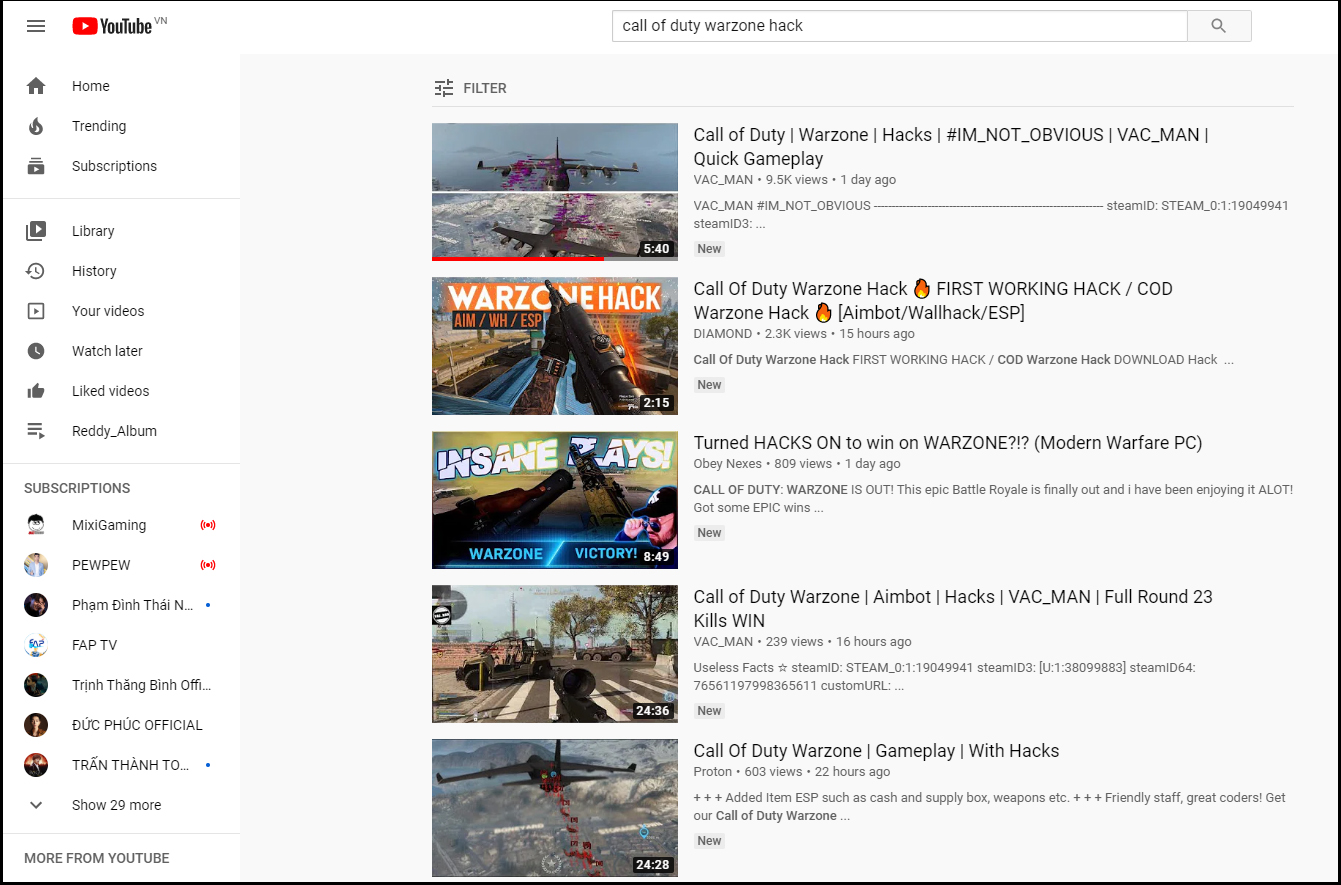Open 'Turned HACKS ON to win' video title

pos(947,443)
